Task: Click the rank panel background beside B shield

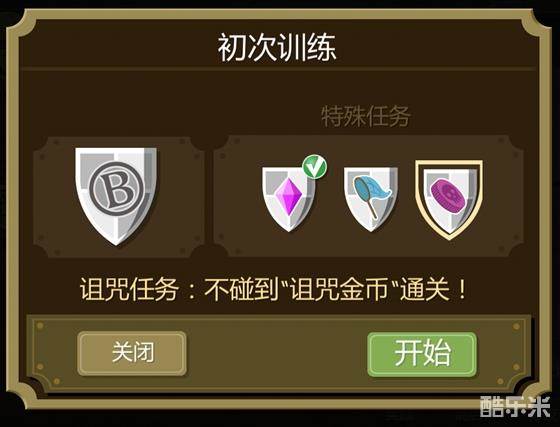Action: 54,196
